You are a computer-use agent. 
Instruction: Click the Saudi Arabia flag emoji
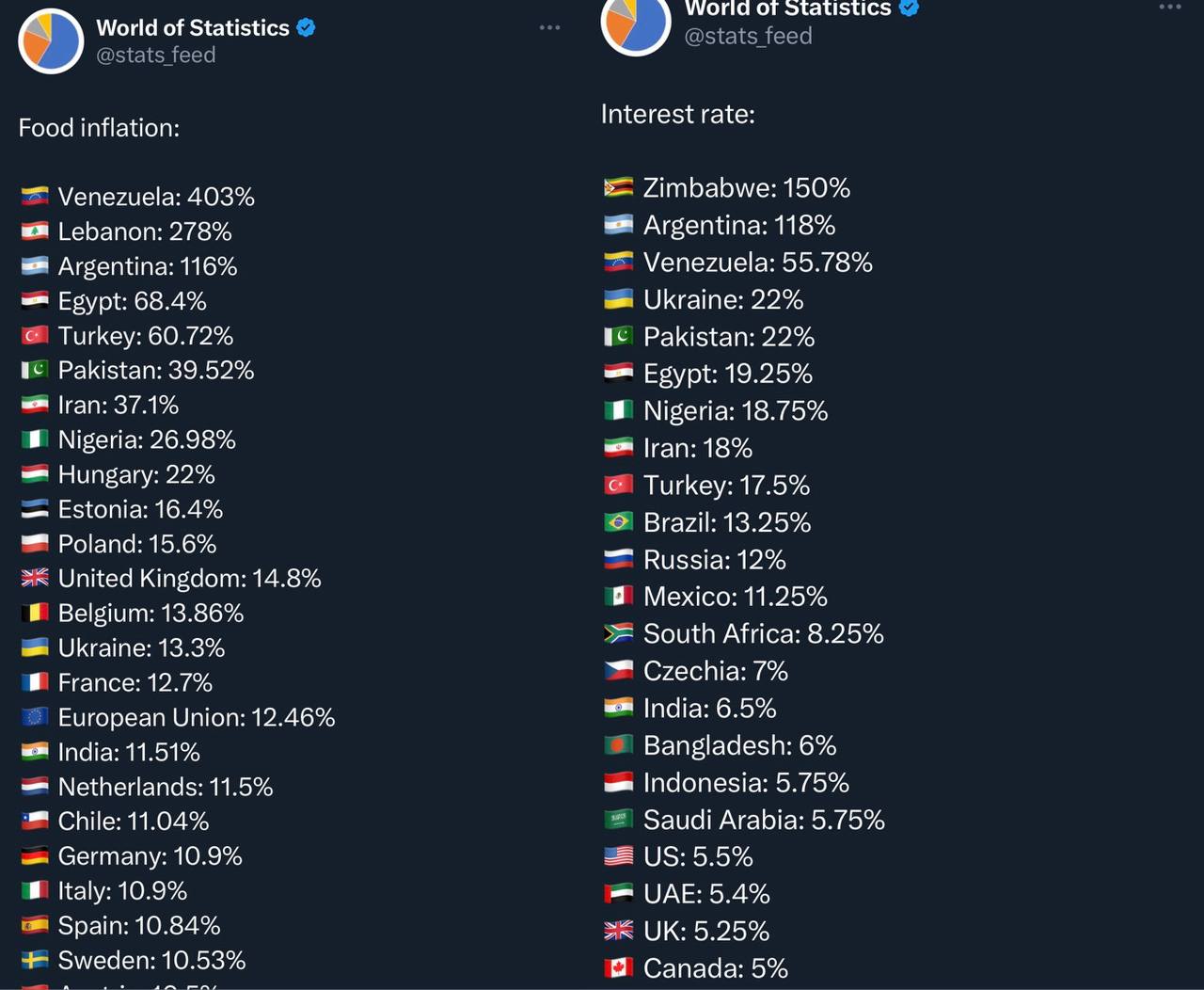618,820
